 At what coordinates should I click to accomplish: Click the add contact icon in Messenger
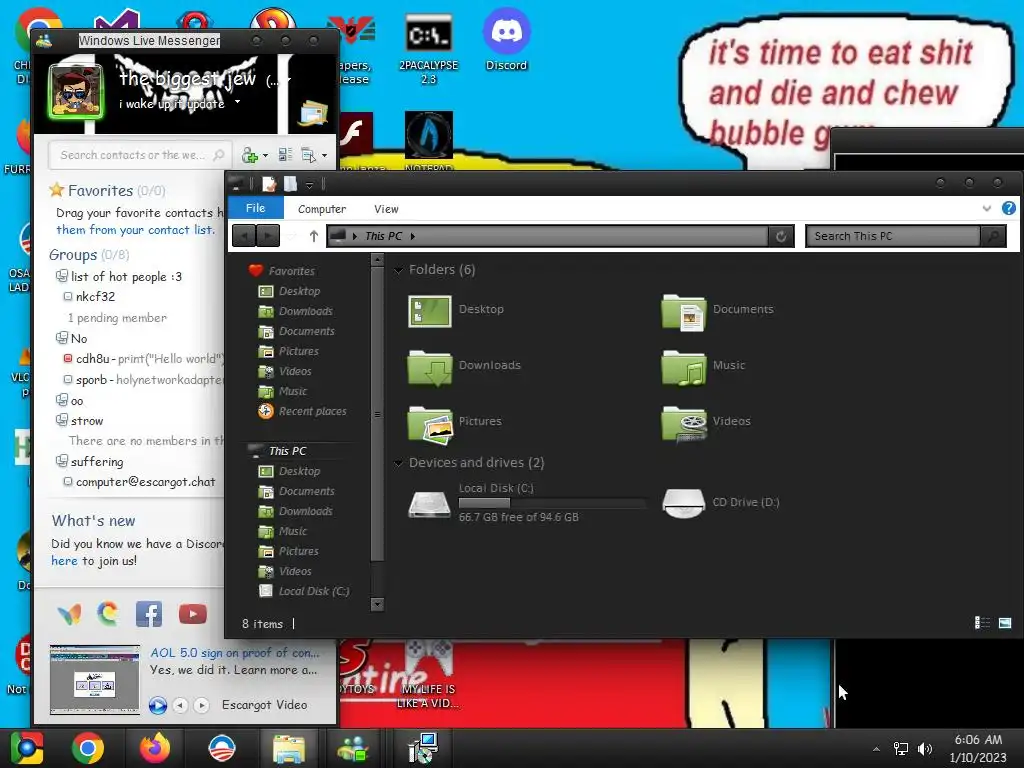pyautogui.click(x=250, y=155)
